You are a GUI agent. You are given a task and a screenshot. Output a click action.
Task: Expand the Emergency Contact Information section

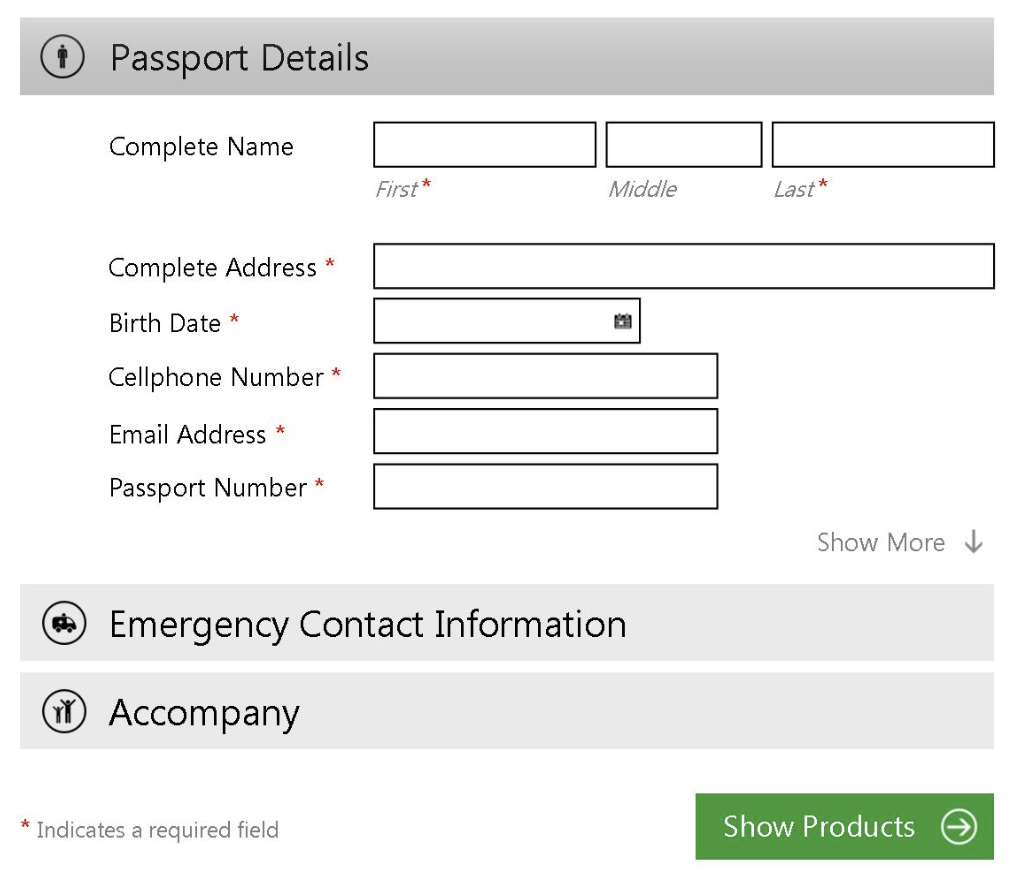coord(367,624)
